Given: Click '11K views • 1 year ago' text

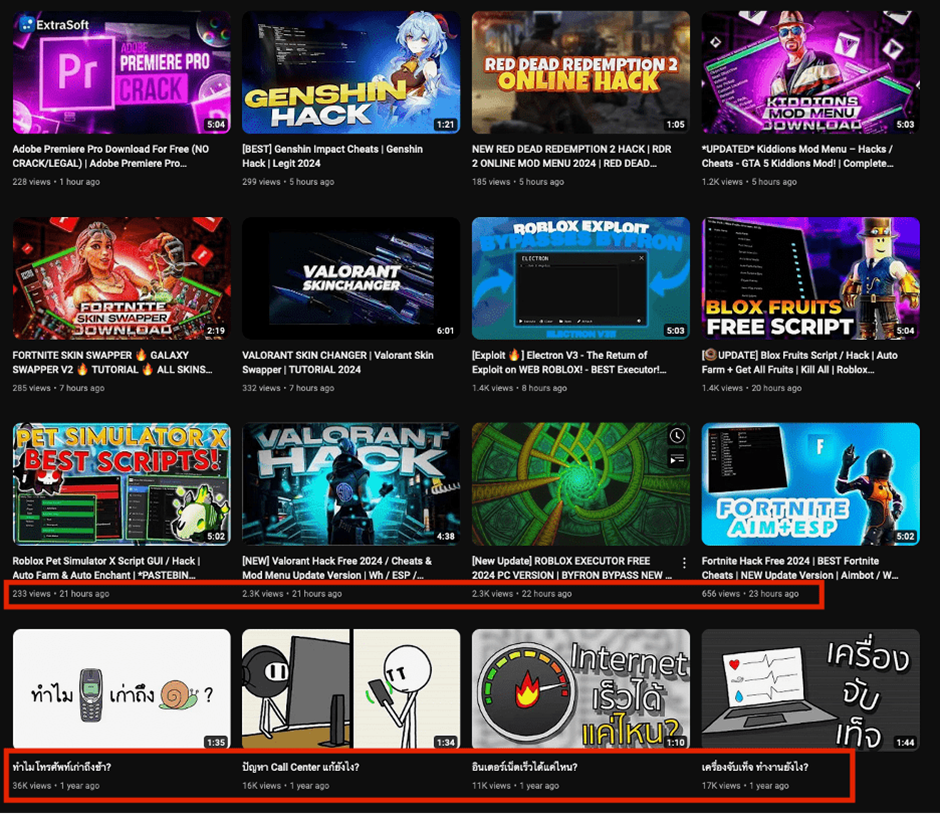Looking at the screenshot, I should click(516, 785).
